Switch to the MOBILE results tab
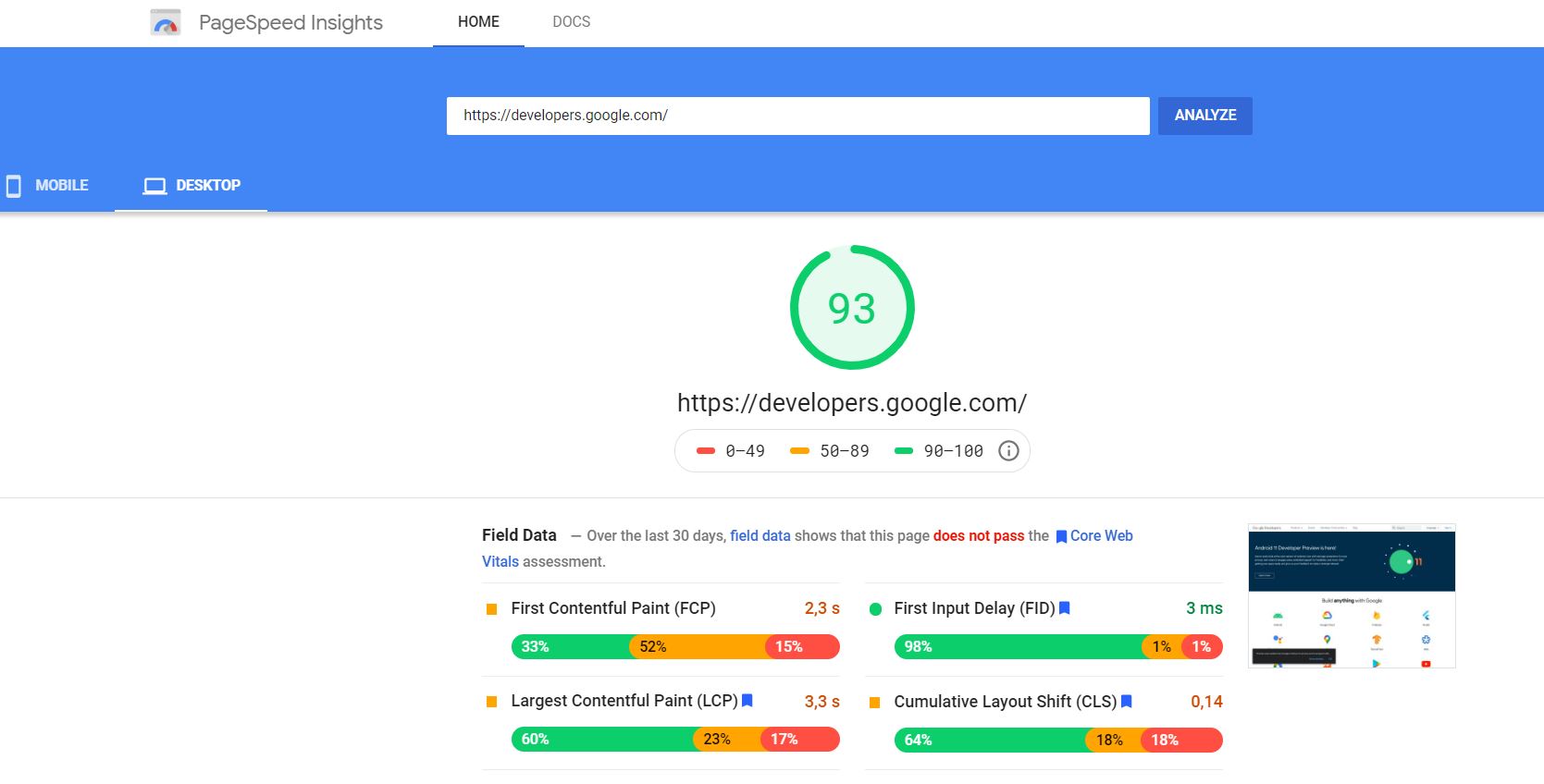The image size is (1544, 784). [x=48, y=186]
